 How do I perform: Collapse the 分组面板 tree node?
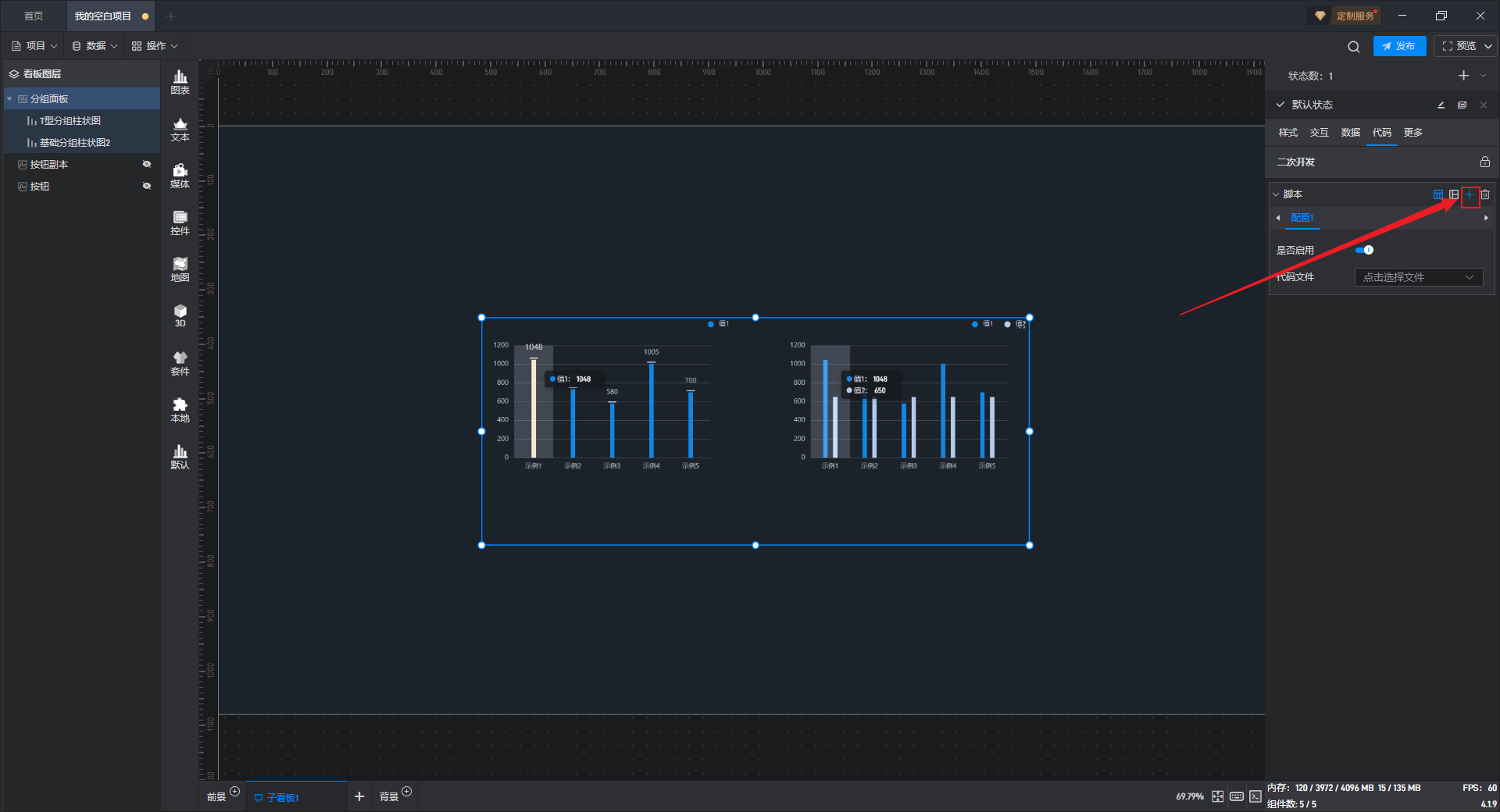coord(9,99)
